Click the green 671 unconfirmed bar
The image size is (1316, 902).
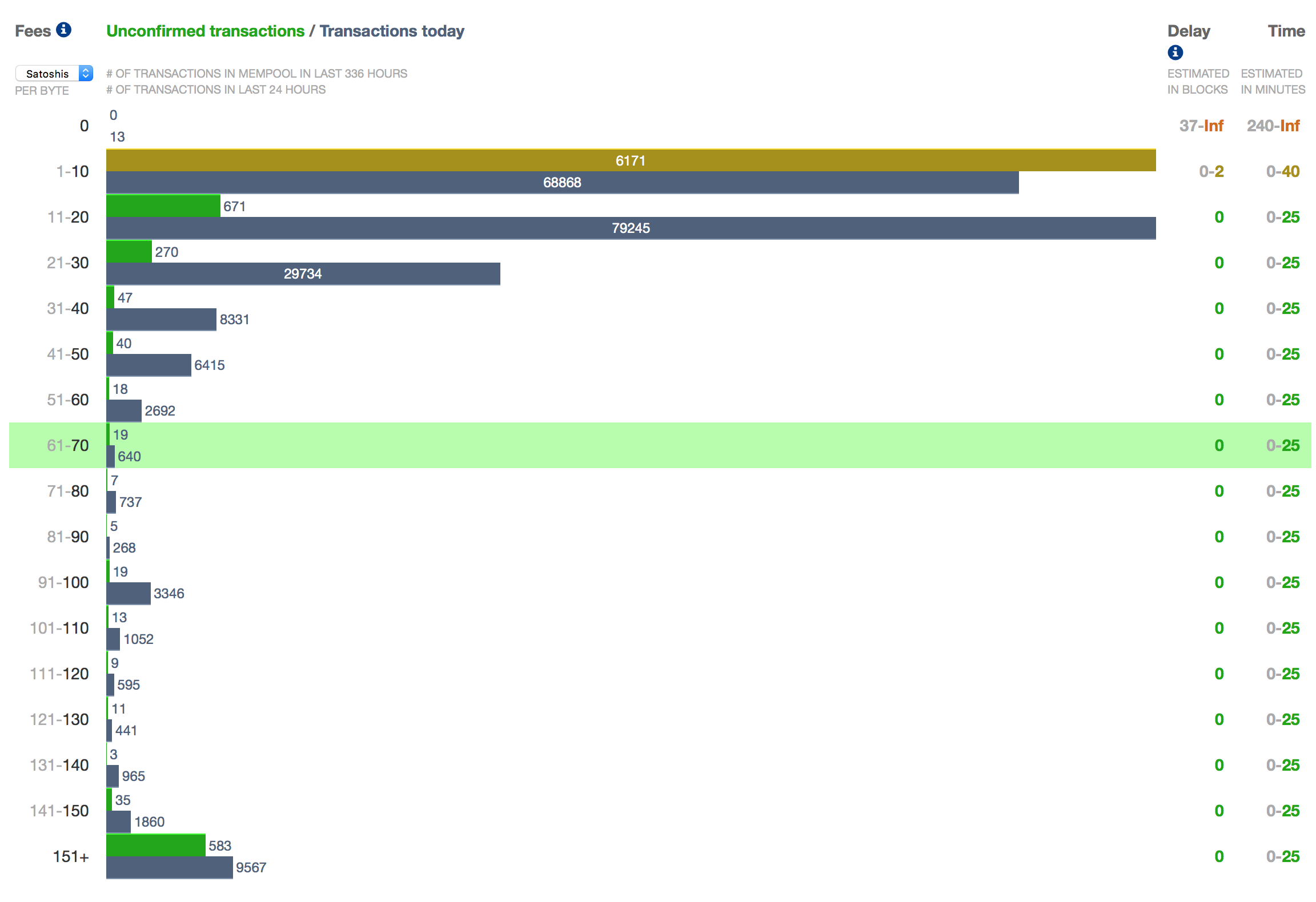163,206
